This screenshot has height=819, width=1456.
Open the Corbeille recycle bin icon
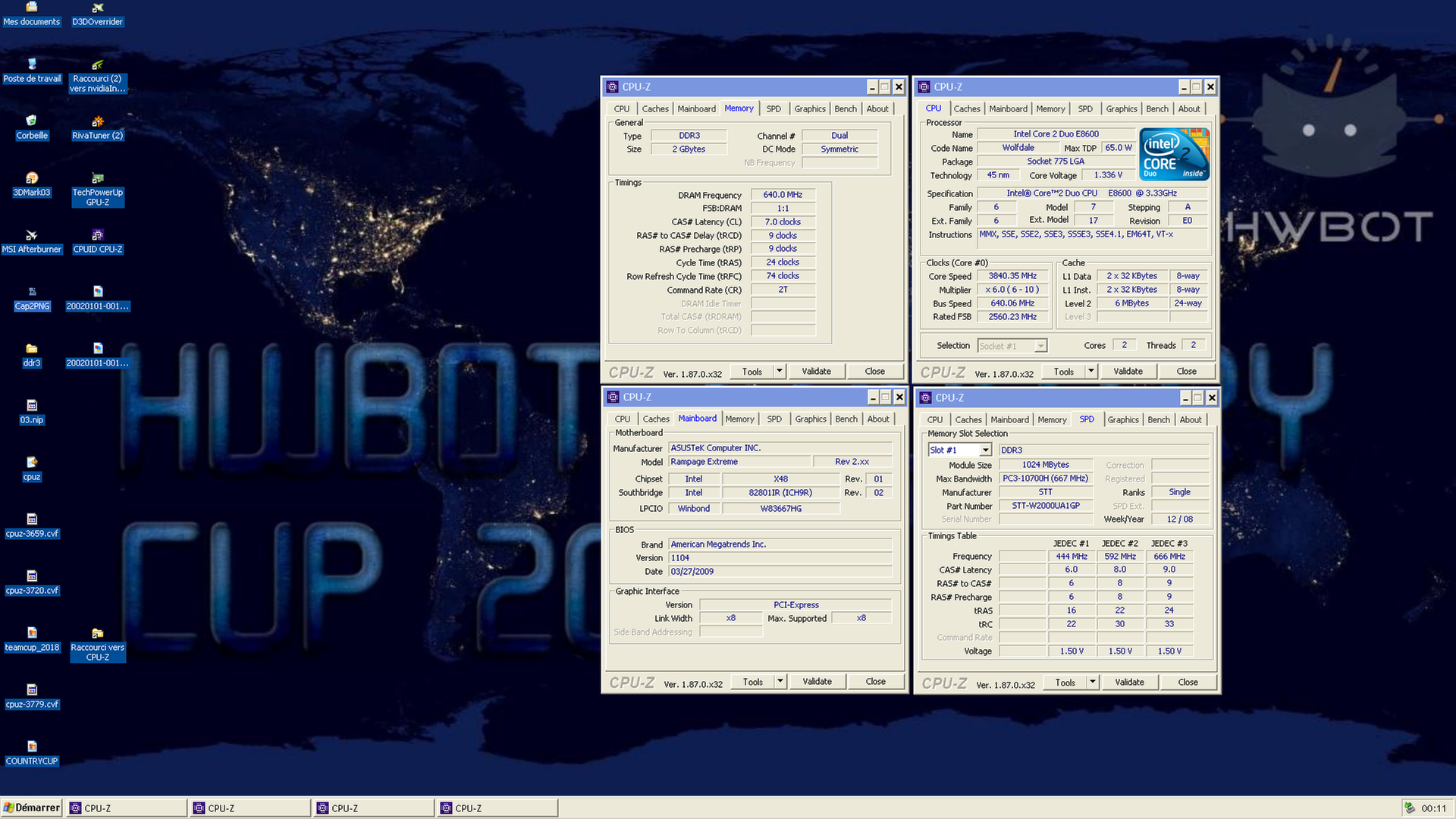(31, 127)
